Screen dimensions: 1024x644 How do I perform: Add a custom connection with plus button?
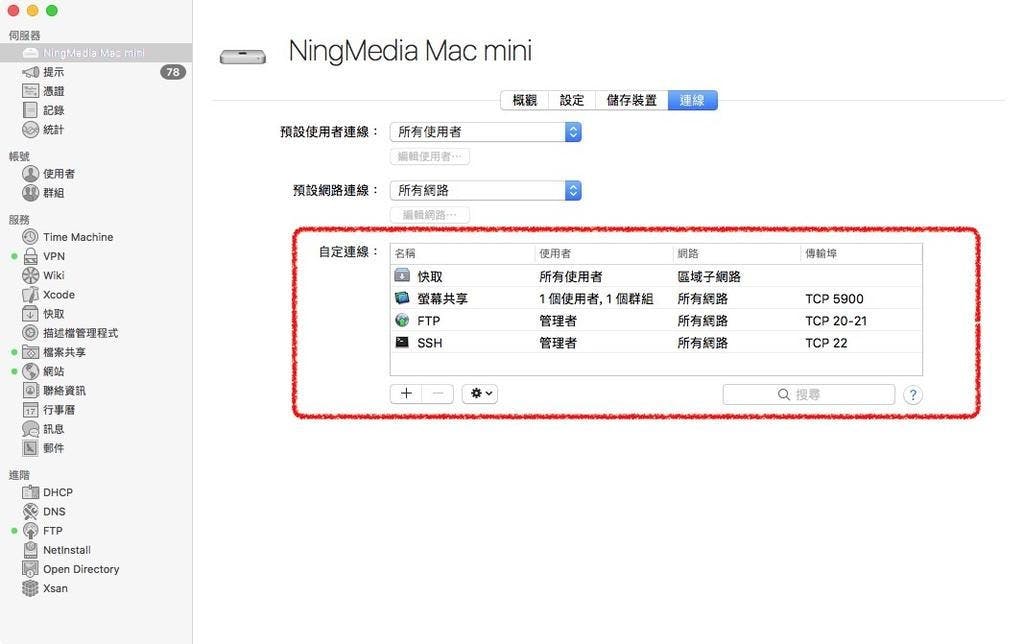(x=406, y=393)
